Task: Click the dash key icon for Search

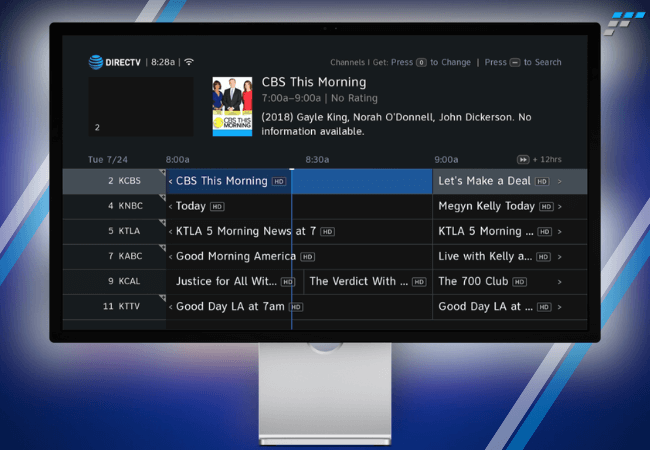Action: click(x=515, y=63)
